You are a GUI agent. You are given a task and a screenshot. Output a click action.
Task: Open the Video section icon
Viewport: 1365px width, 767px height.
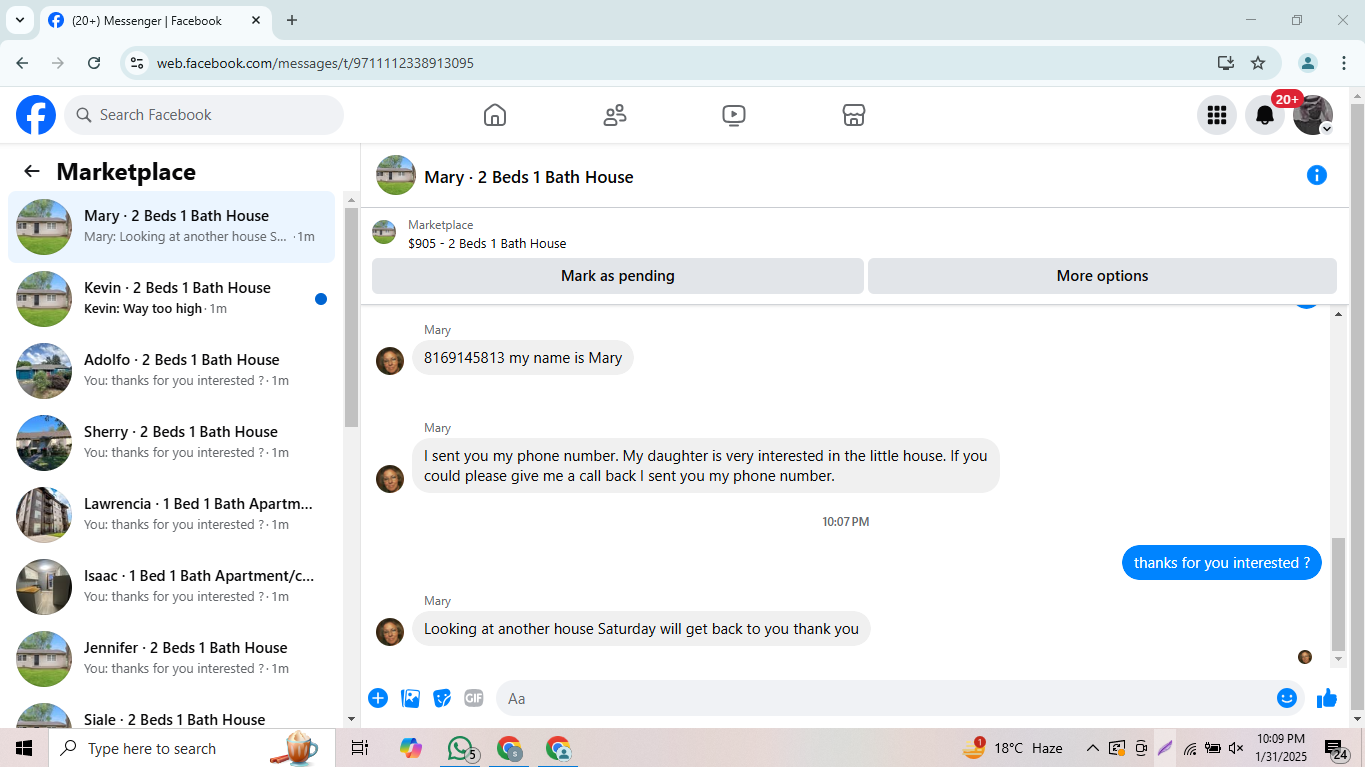[734, 115]
